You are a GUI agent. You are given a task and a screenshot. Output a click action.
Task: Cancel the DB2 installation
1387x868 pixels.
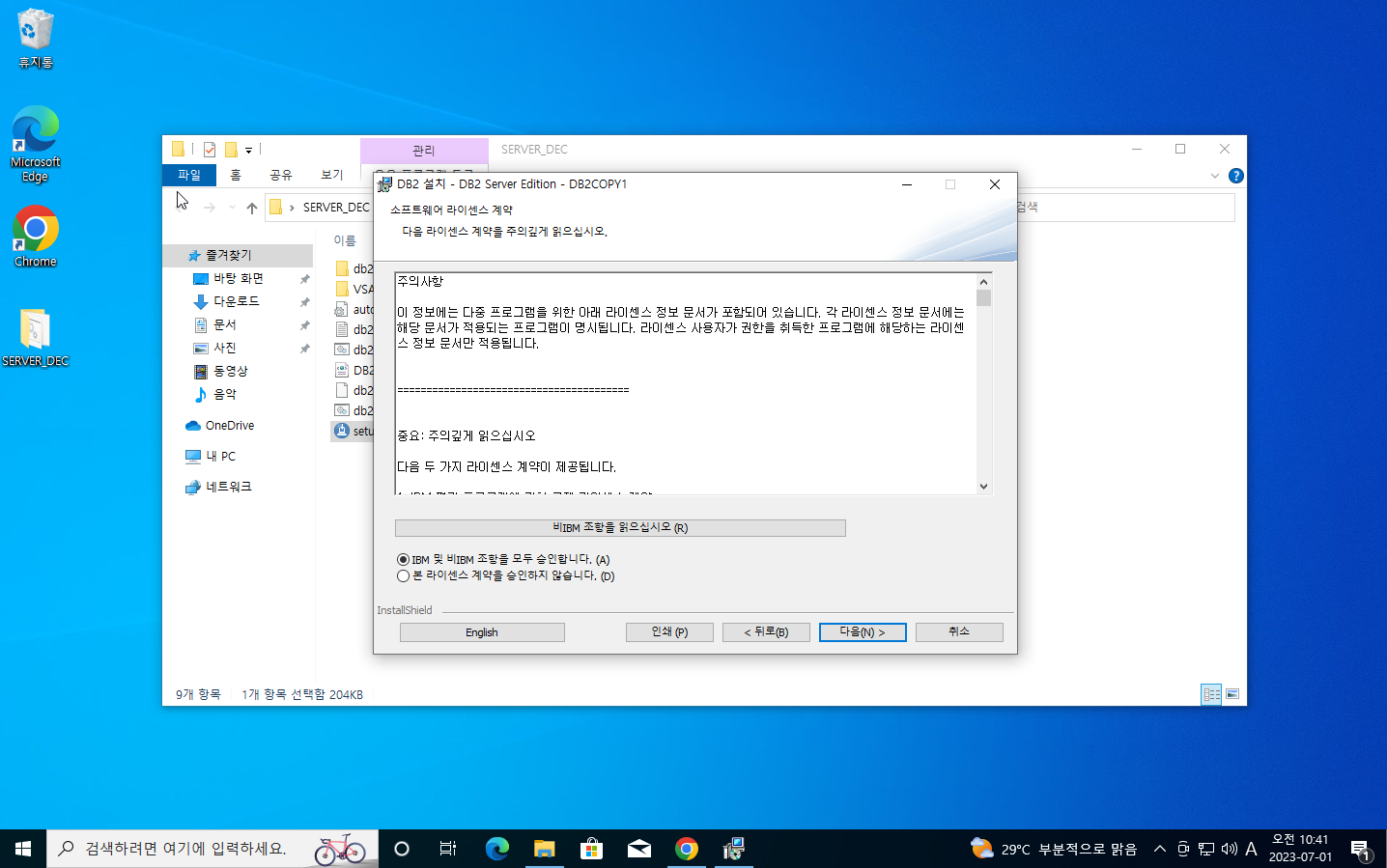pyautogui.click(x=959, y=632)
